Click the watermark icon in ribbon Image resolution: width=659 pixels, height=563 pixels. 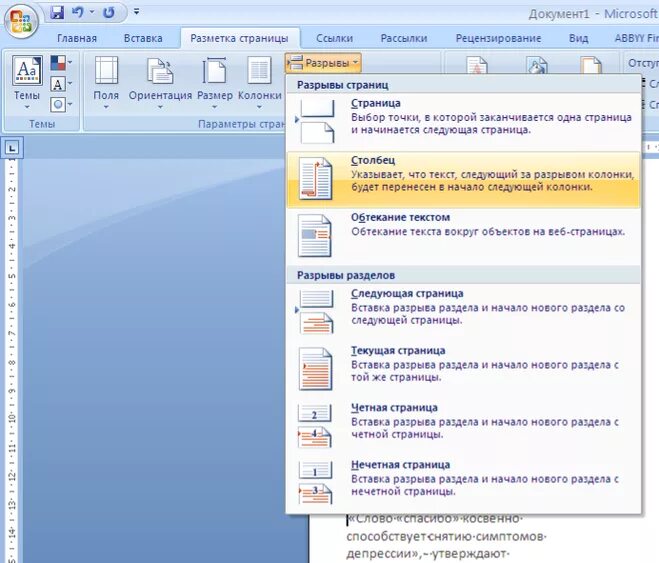click(477, 66)
